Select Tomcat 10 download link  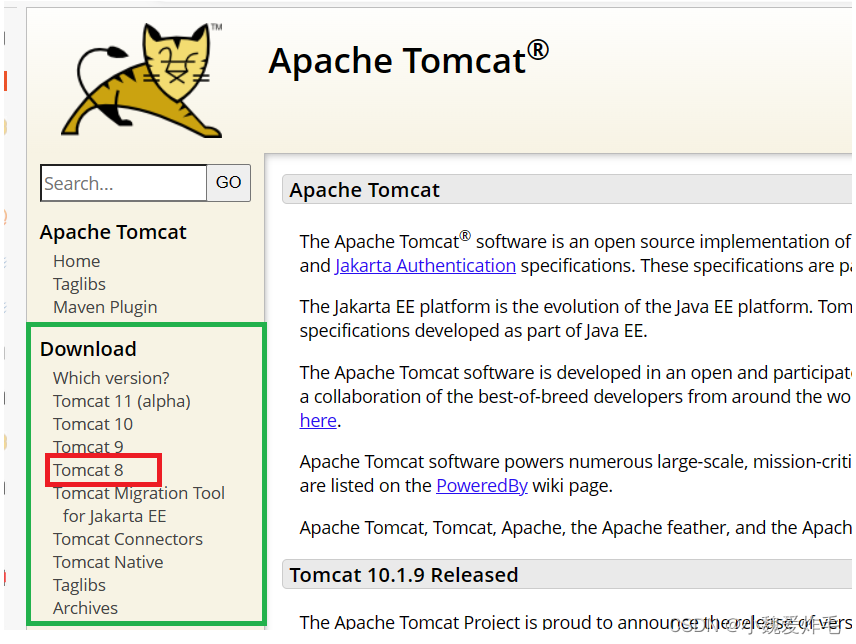click(93, 424)
